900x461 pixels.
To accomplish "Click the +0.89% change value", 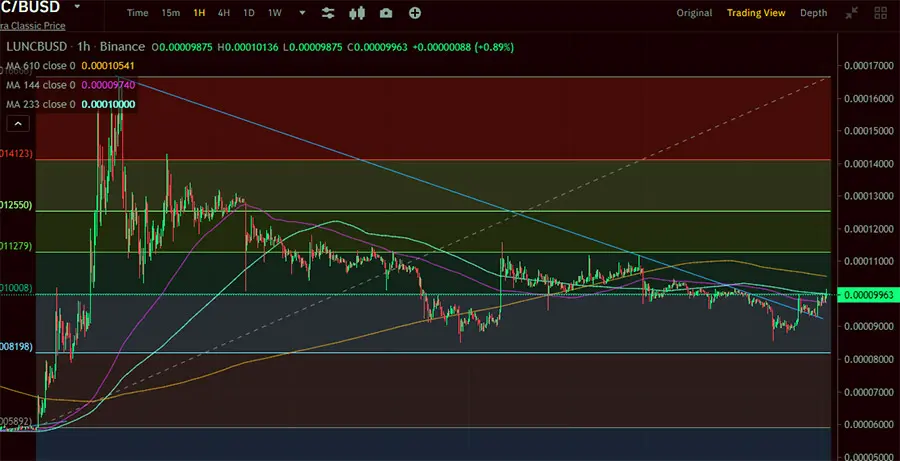I will (x=494, y=47).
